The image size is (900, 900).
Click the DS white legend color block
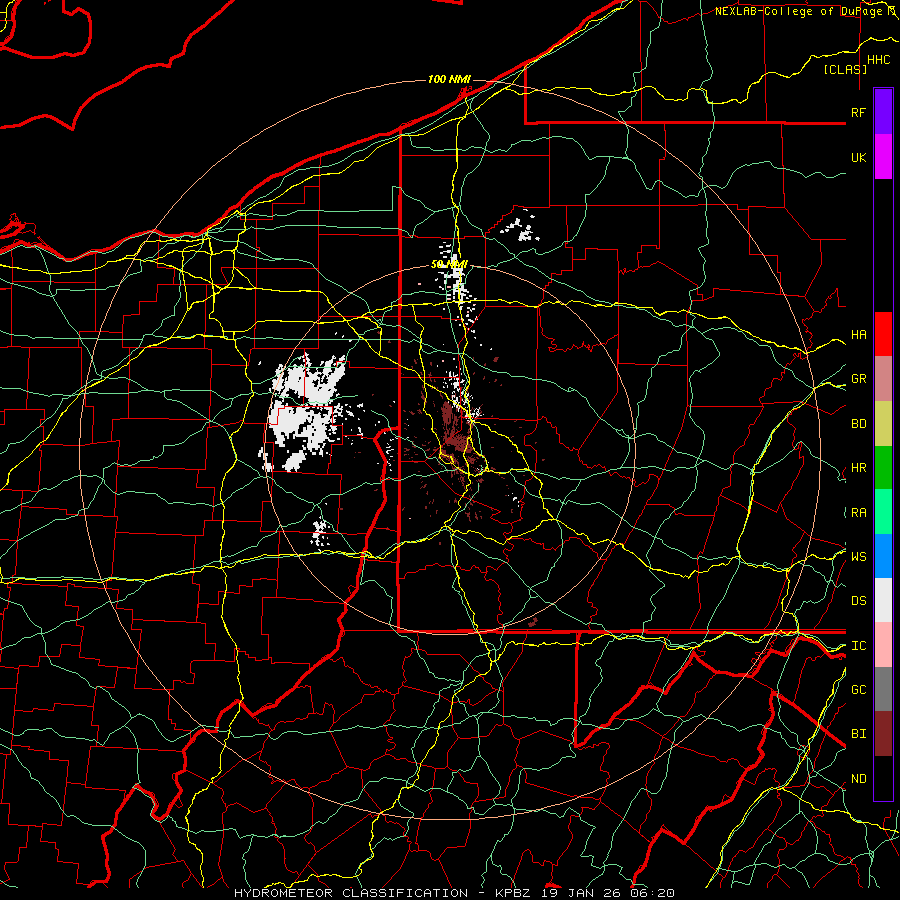click(883, 600)
